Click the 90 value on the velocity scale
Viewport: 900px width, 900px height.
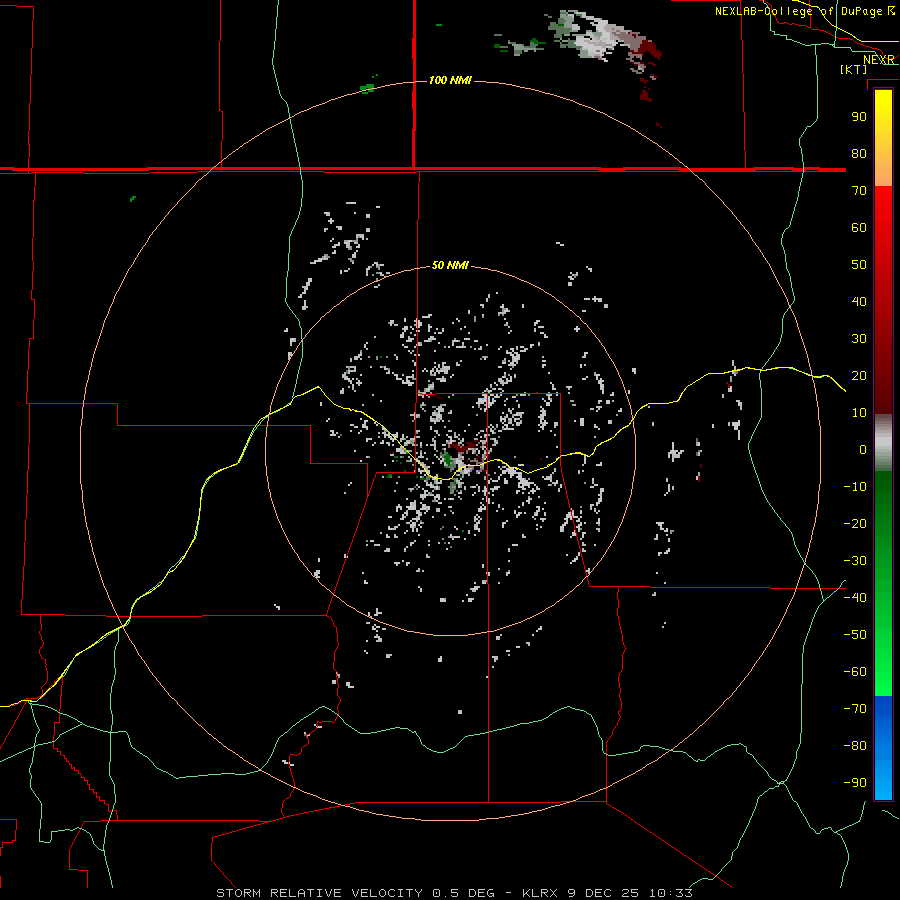pyautogui.click(x=859, y=117)
